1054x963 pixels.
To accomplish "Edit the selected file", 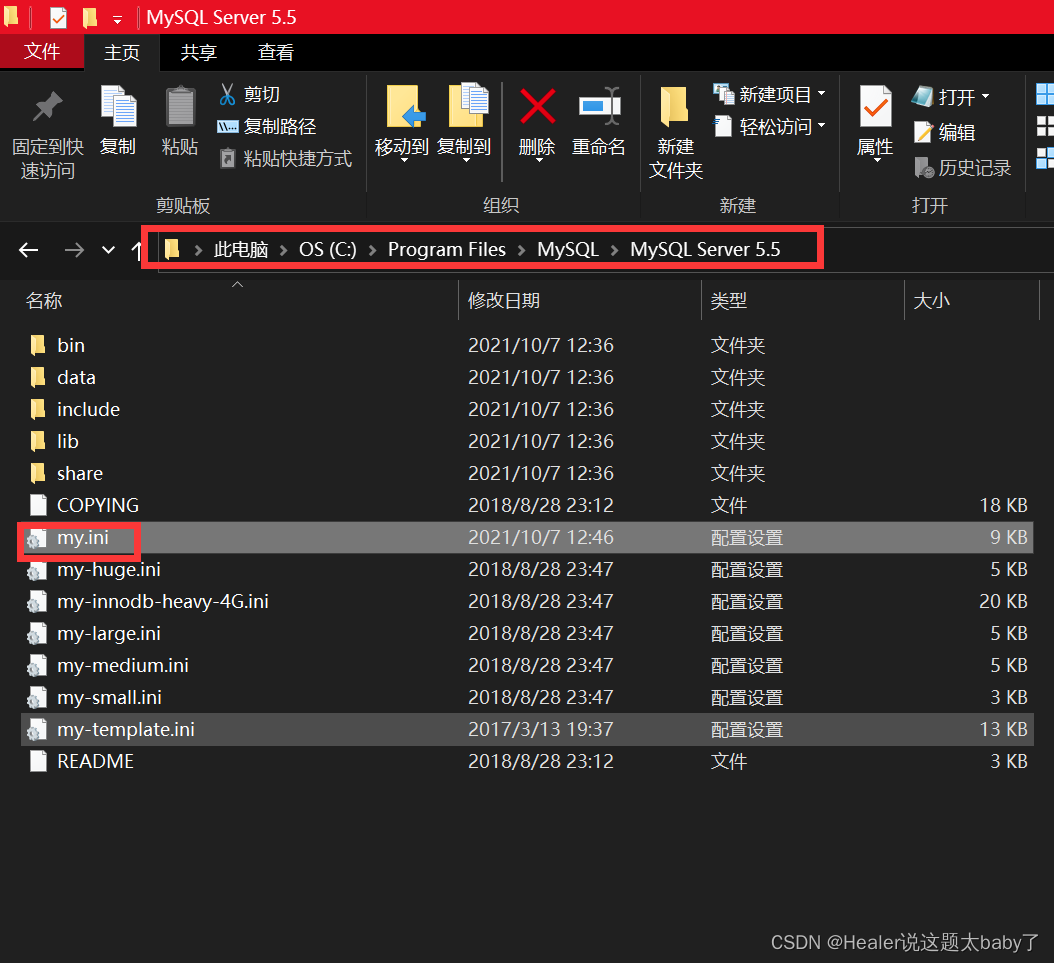I will 944,132.
